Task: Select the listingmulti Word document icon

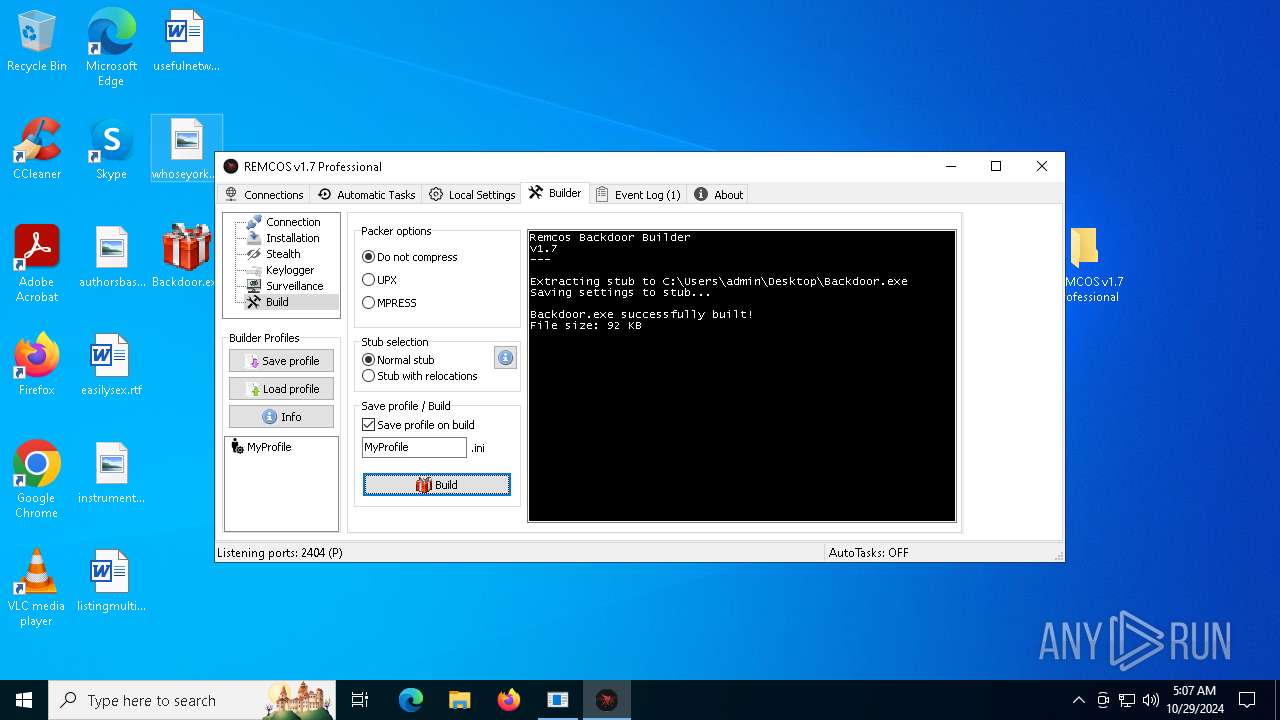Action: click(111, 582)
